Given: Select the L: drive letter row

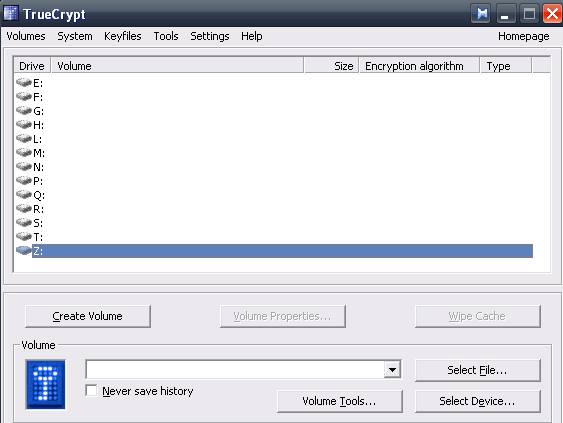Looking at the screenshot, I should (274, 139).
